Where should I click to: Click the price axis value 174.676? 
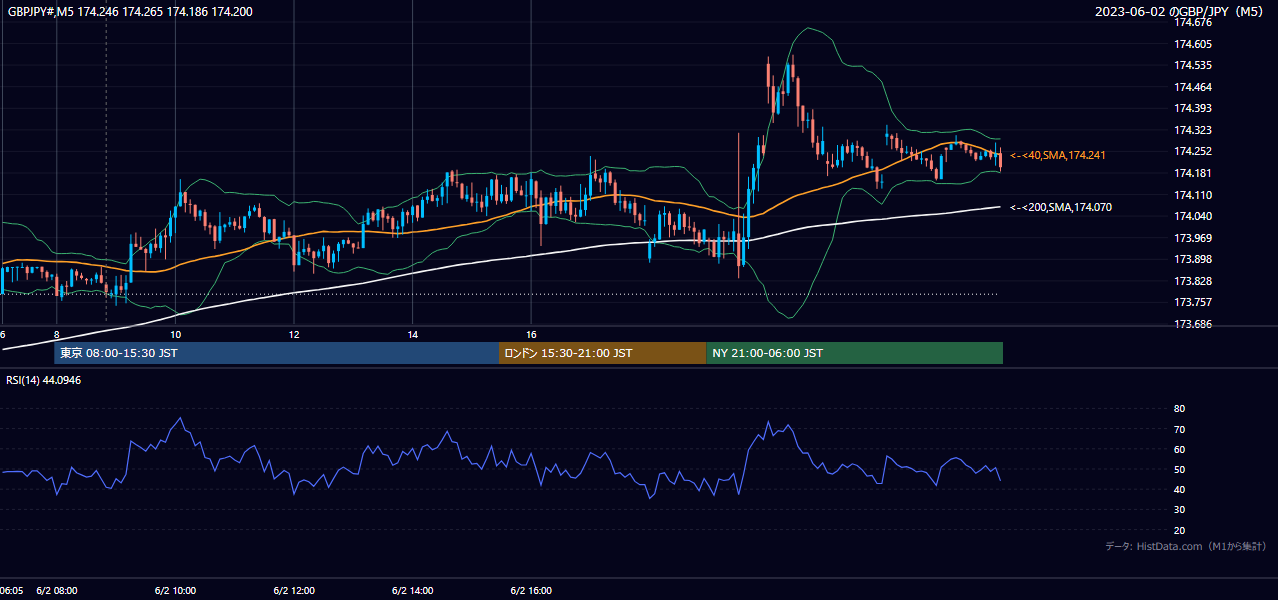pos(1193,23)
